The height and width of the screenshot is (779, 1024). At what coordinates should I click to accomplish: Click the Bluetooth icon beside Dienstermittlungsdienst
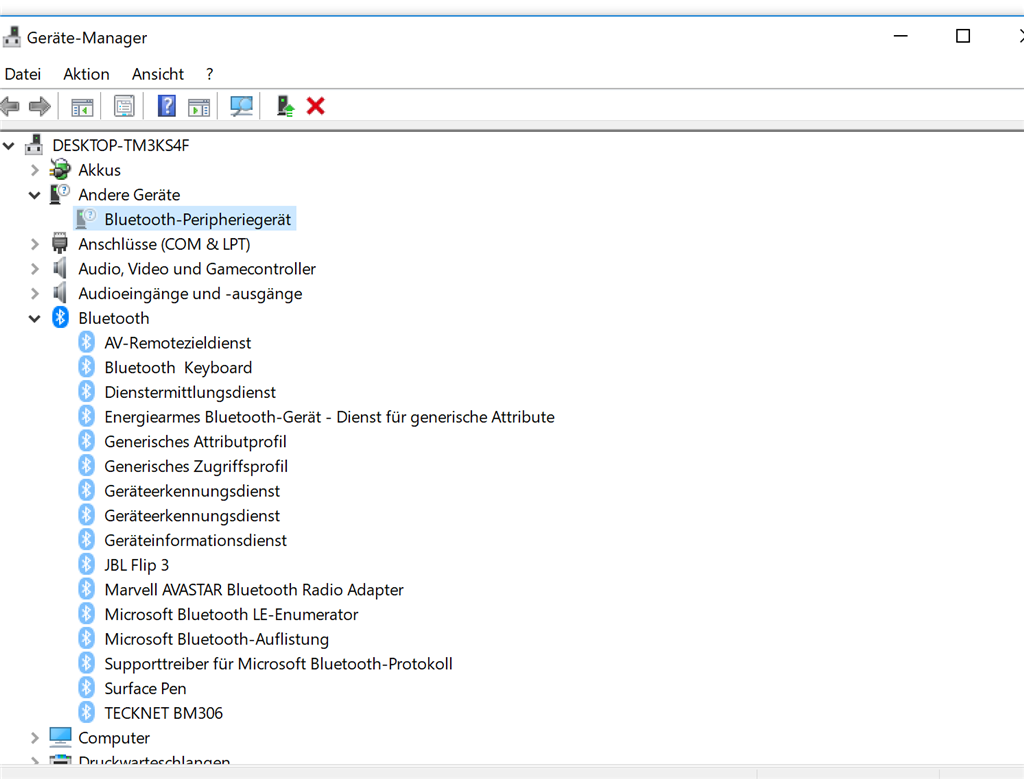[x=86, y=392]
